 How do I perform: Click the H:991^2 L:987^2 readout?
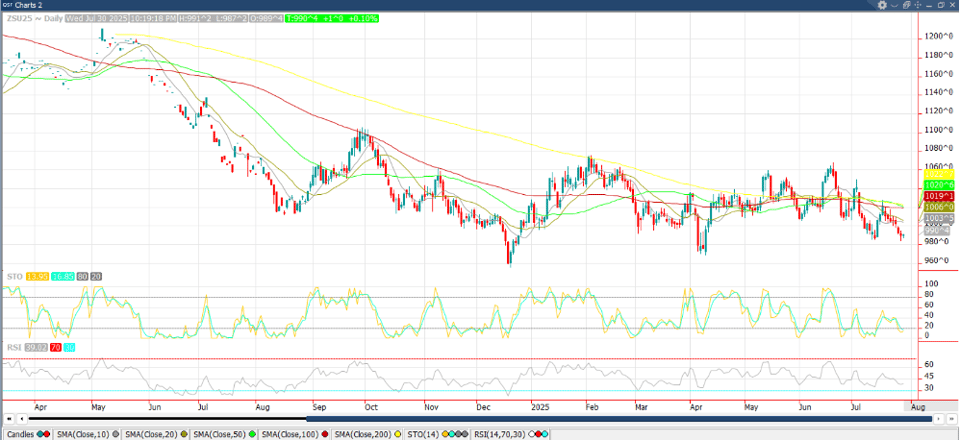tap(212, 18)
